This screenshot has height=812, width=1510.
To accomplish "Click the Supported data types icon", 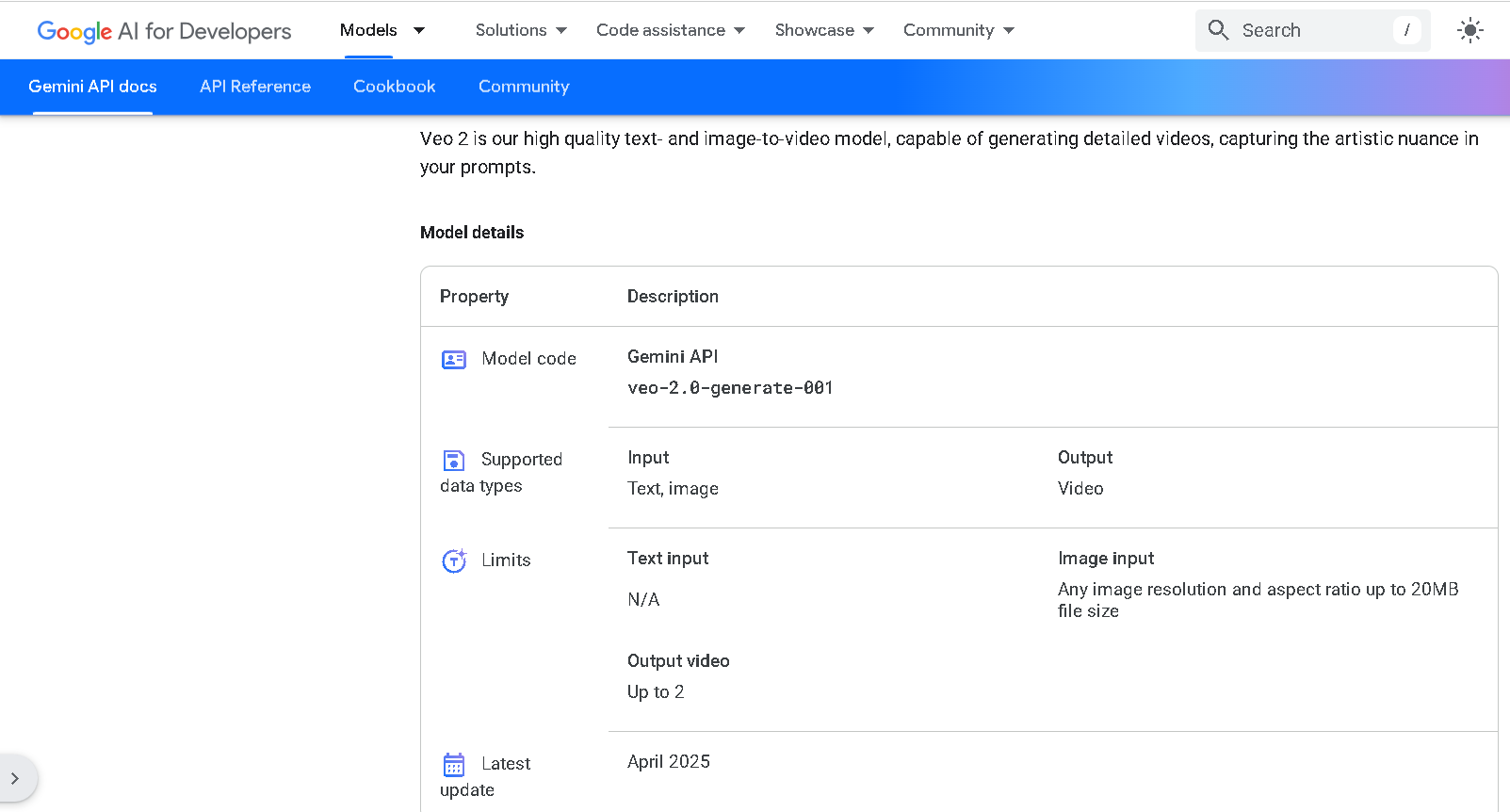I will pyautogui.click(x=454, y=460).
